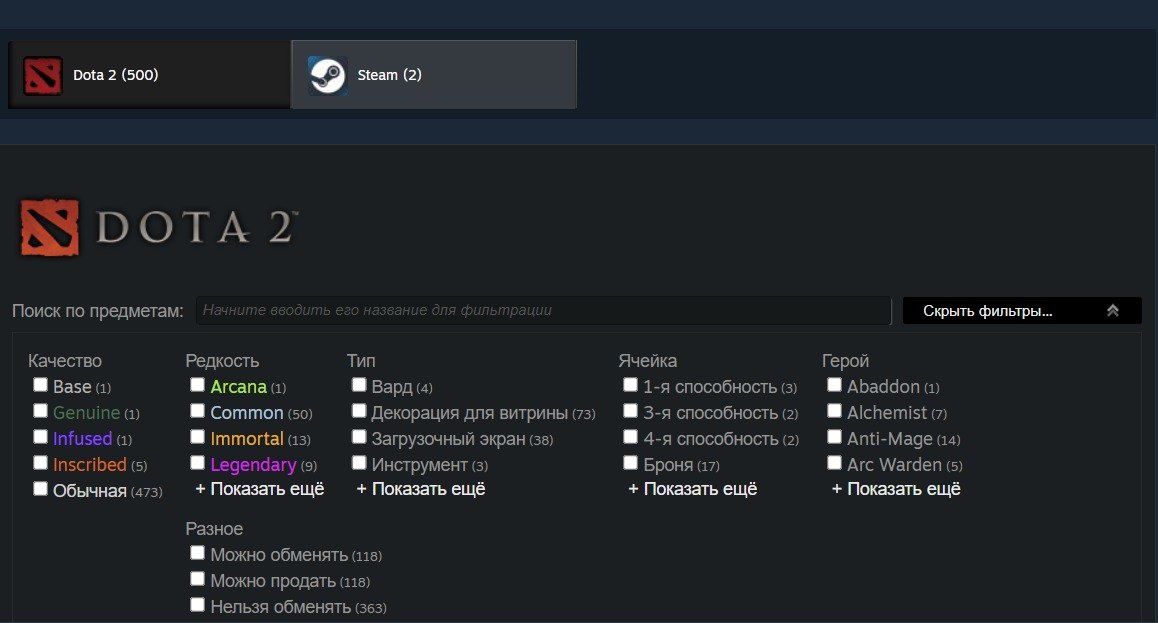Screen dimensions: 1158x623
Task: Select the Immortal rarity checkbox
Action: (197, 436)
